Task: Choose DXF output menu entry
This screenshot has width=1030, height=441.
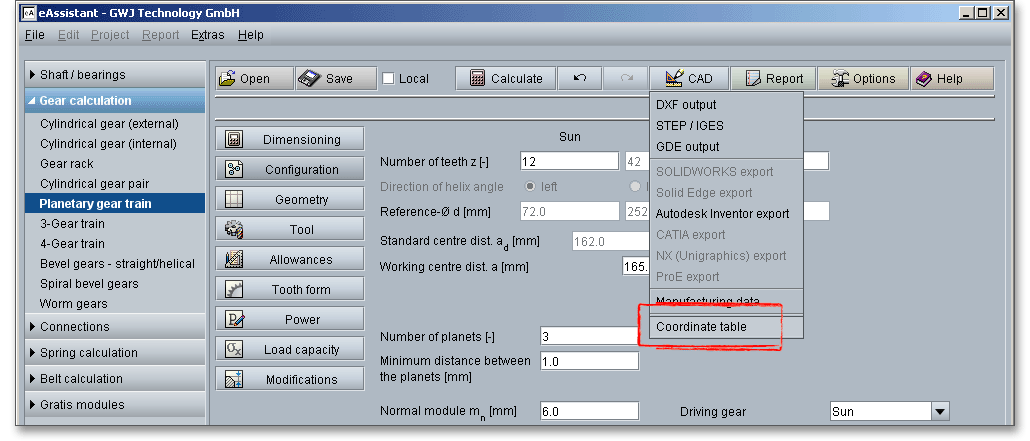Action: pyautogui.click(x=686, y=105)
